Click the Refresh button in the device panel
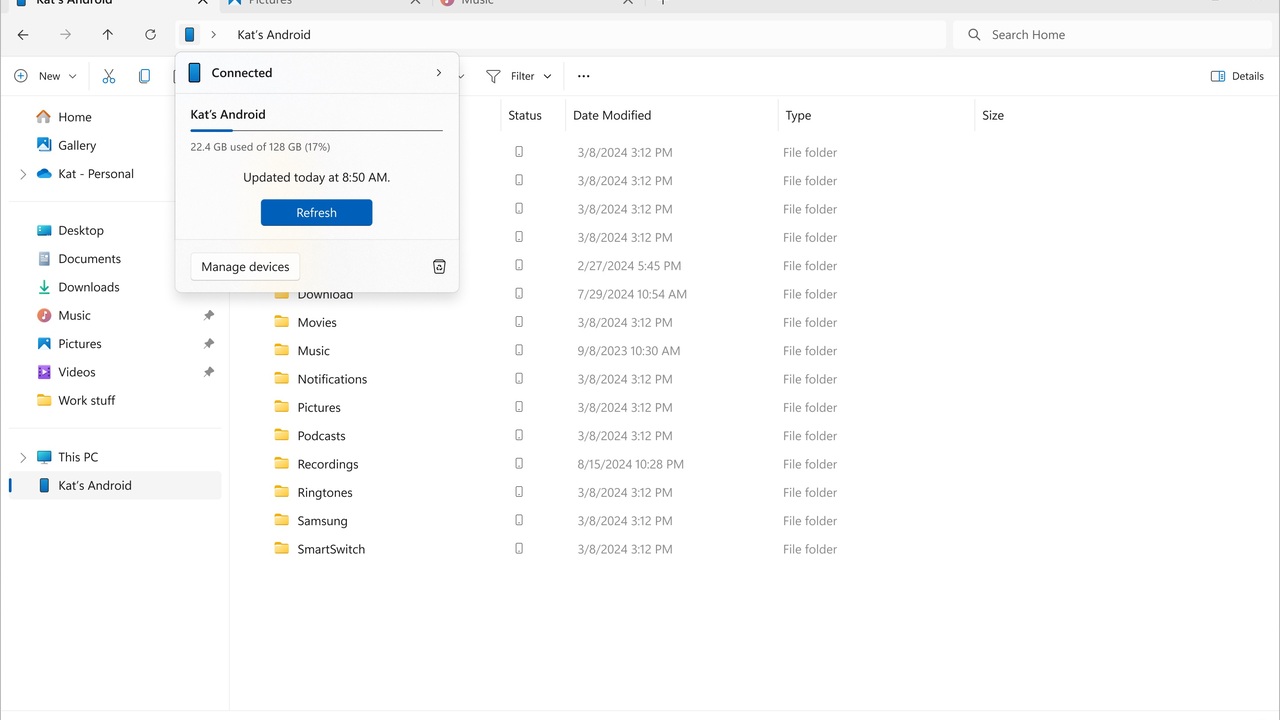The image size is (1280, 720). (x=316, y=212)
